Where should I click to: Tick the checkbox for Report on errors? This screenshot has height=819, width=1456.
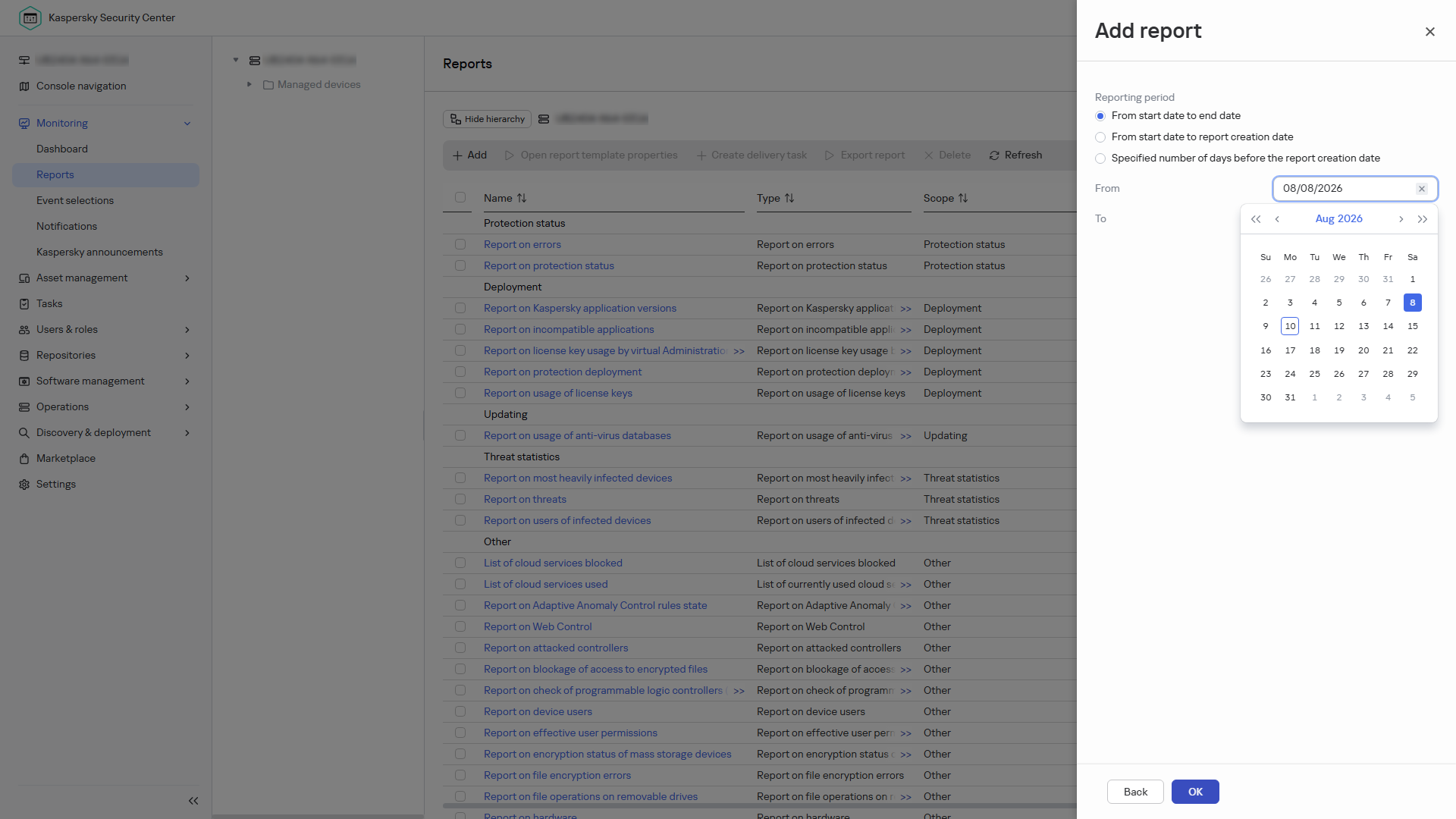(x=460, y=244)
